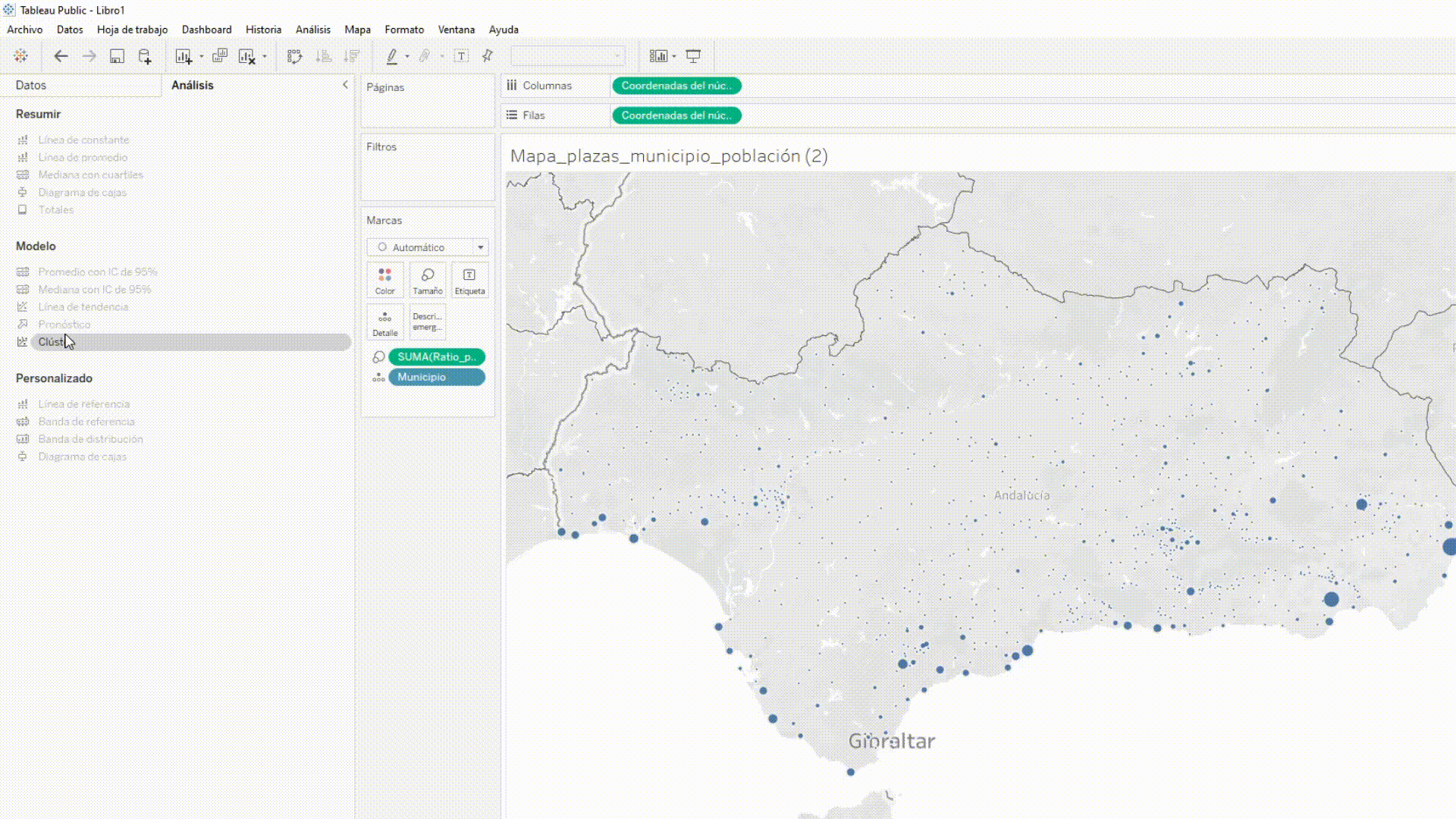The width and height of the screenshot is (1456, 819).
Task: Click the swap rows and columns icon
Action: tap(295, 56)
